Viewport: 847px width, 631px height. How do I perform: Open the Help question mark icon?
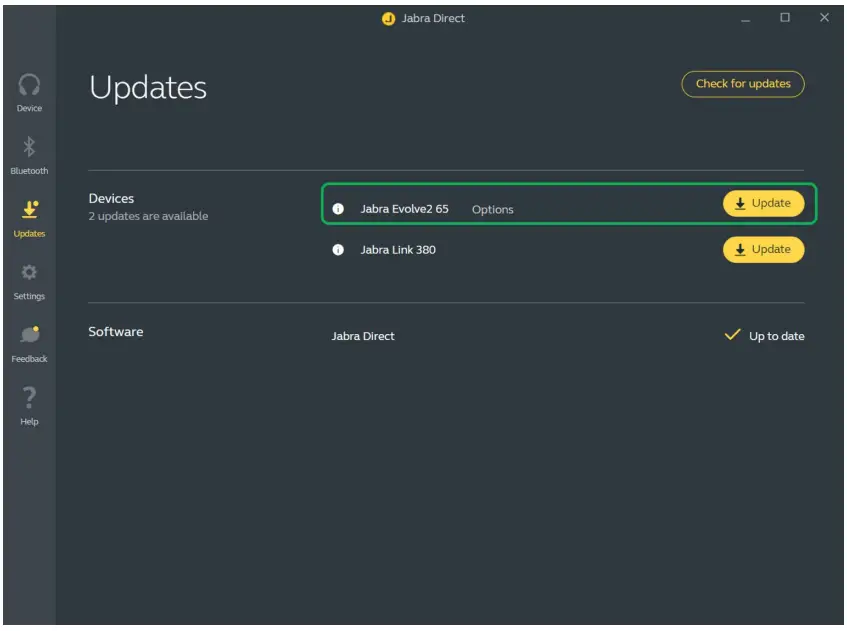point(29,398)
